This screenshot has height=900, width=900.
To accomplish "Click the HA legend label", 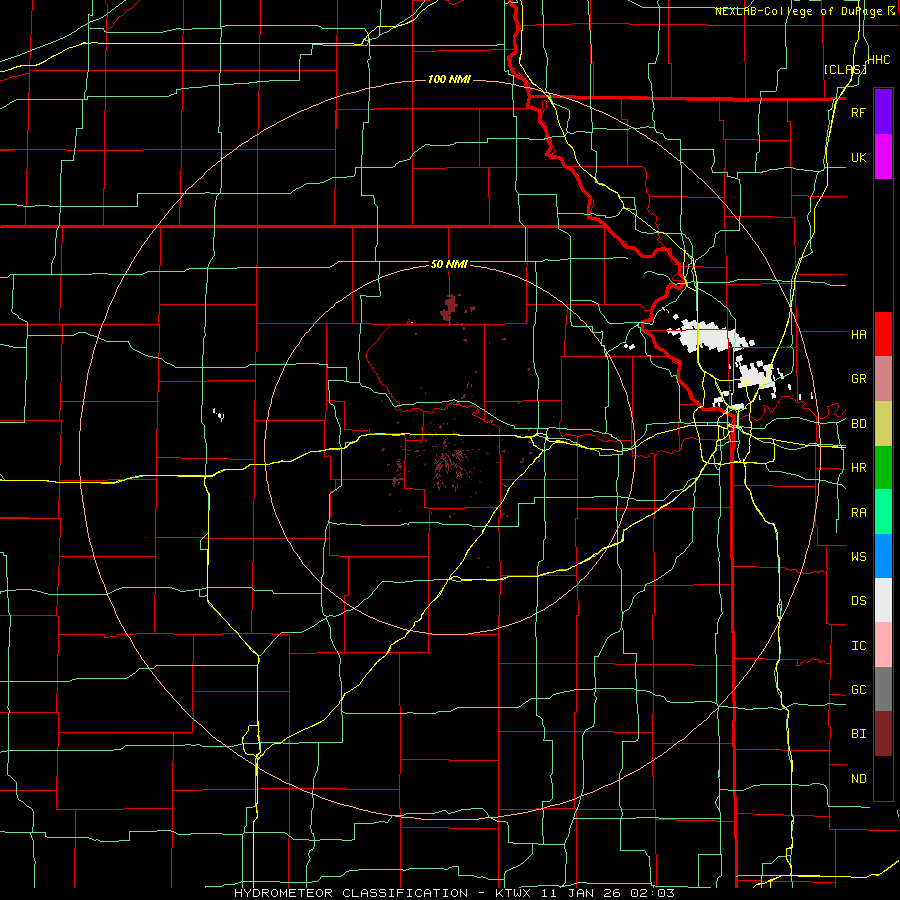I will point(858,334).
